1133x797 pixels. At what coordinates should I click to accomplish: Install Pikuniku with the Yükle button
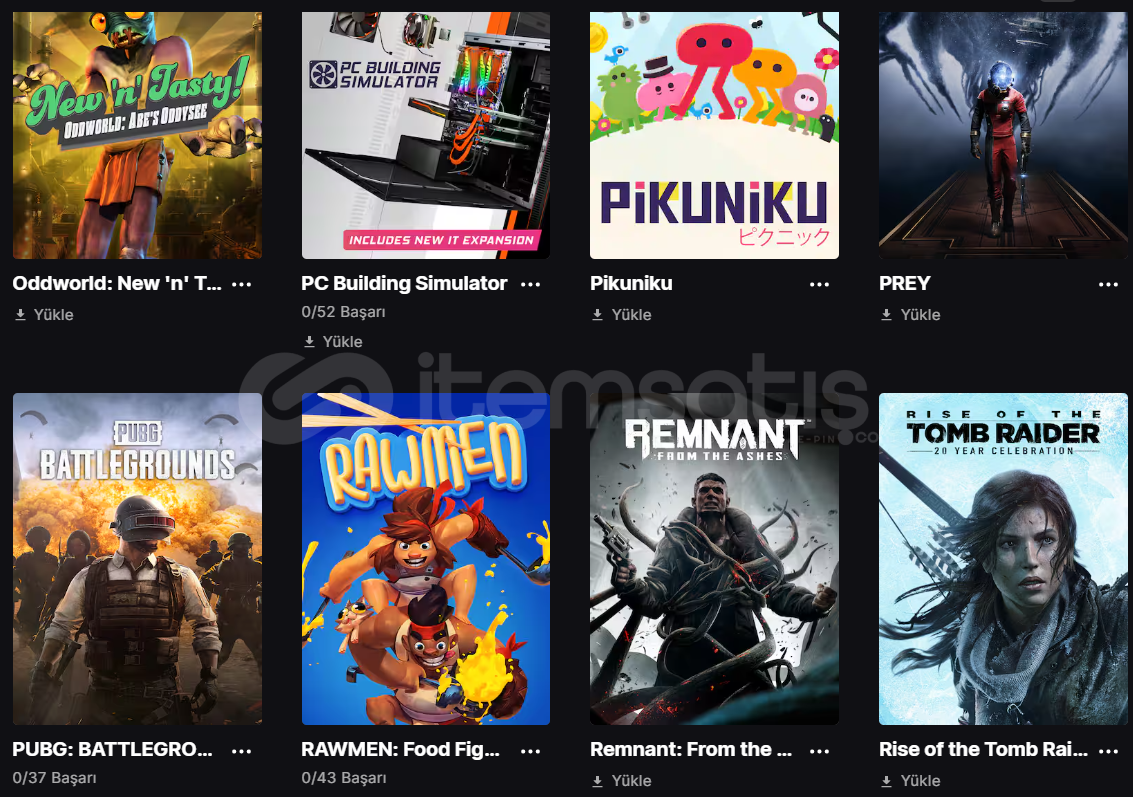tap(622, 314)
